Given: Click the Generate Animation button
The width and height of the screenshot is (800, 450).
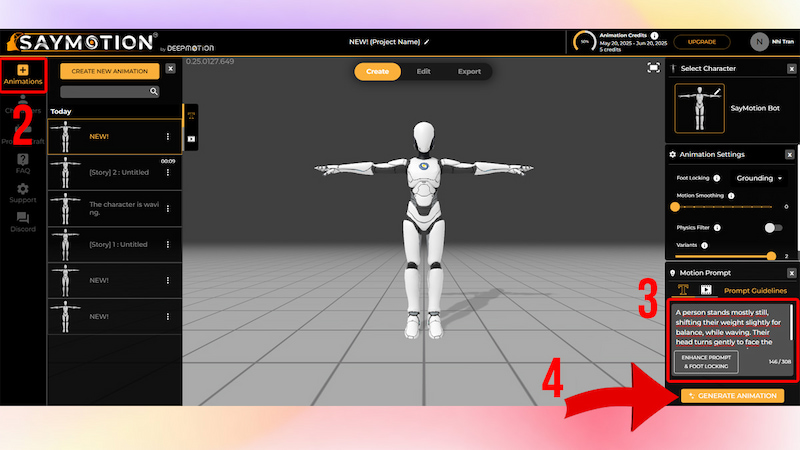Looking at the screenshot, I should pos(732,396).
